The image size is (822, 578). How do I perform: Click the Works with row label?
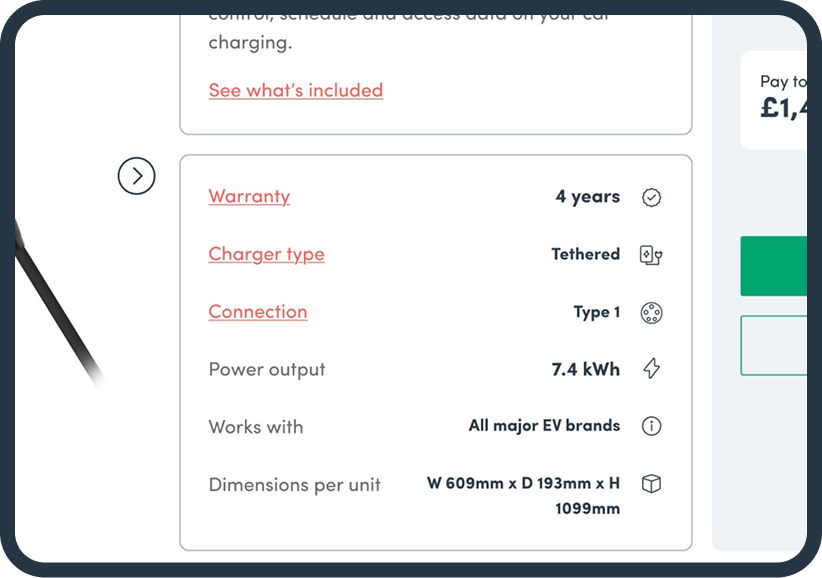pyautogui.click(x=256, y=426)
